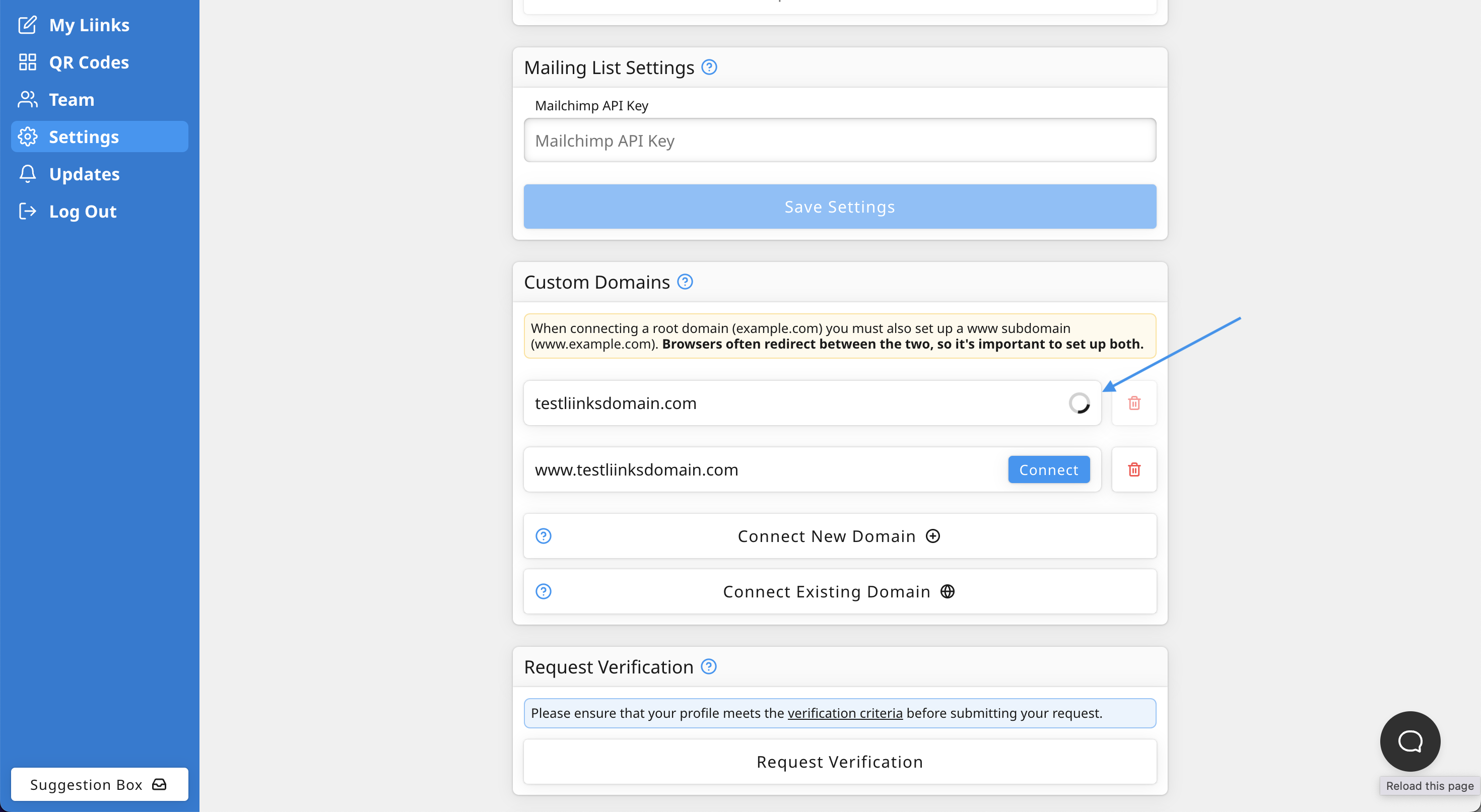The width and height of the screenshot is (1481, 812).
Task: Open help for Connect New Domain
Action: (544, 536)
